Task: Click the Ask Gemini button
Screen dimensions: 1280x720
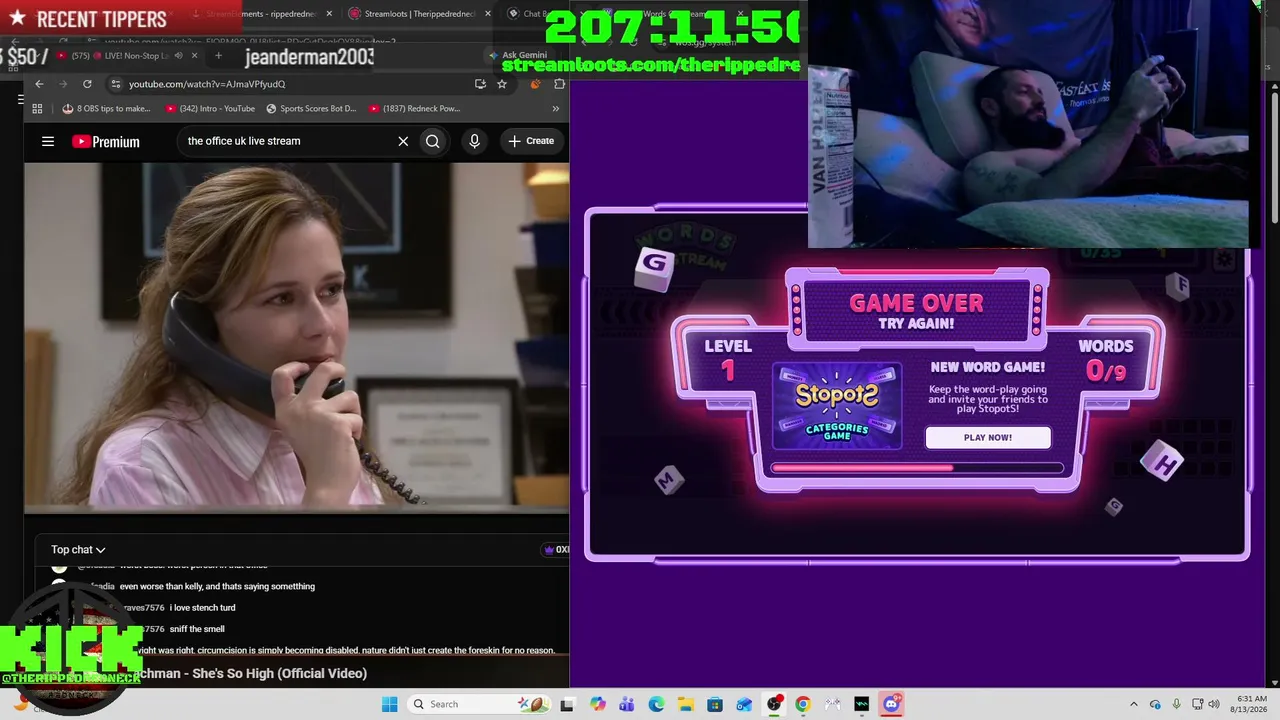Action: click(x=518, y=56)
